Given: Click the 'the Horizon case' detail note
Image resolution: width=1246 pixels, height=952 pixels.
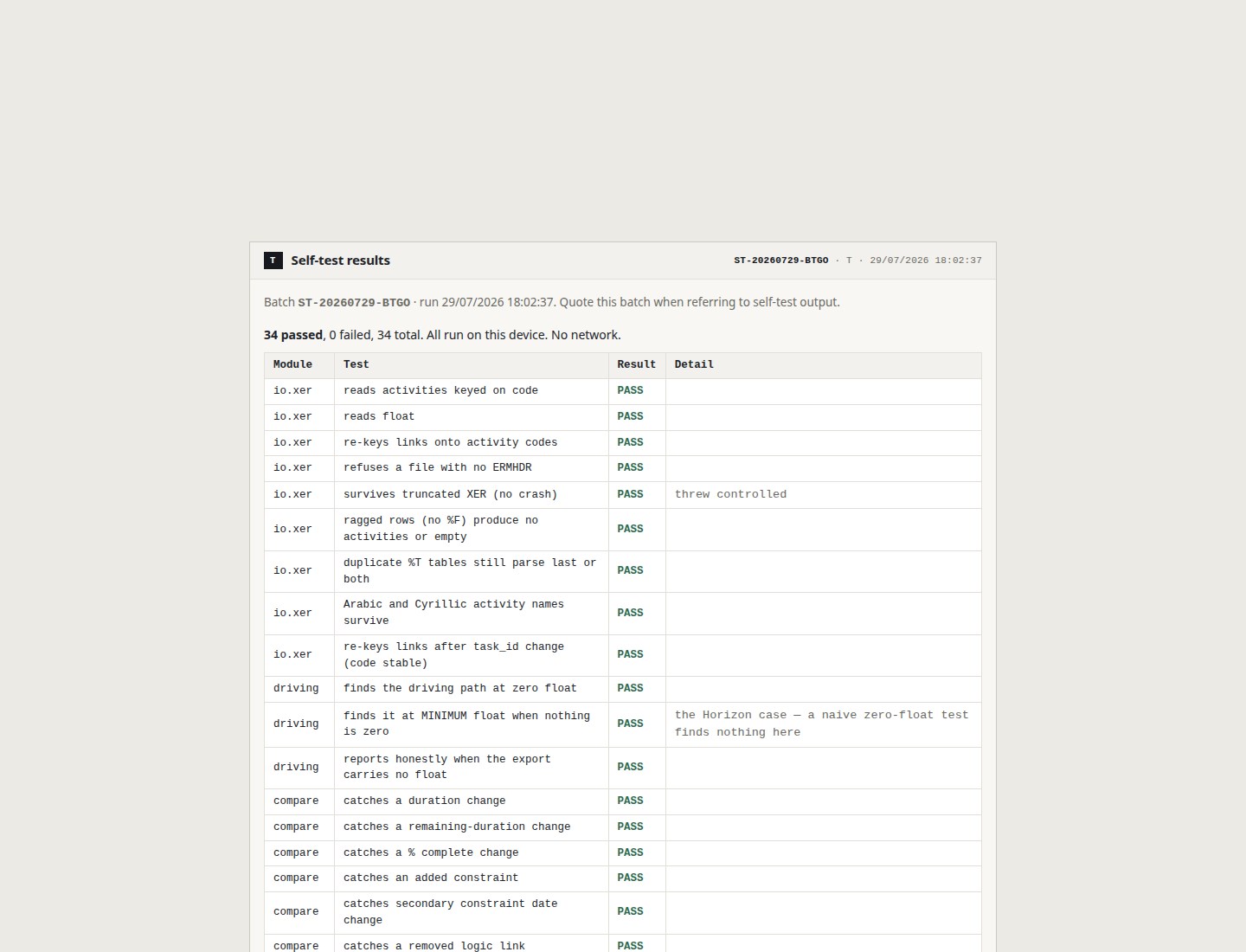Looking at the screenshot, I should tap(824, 724).
